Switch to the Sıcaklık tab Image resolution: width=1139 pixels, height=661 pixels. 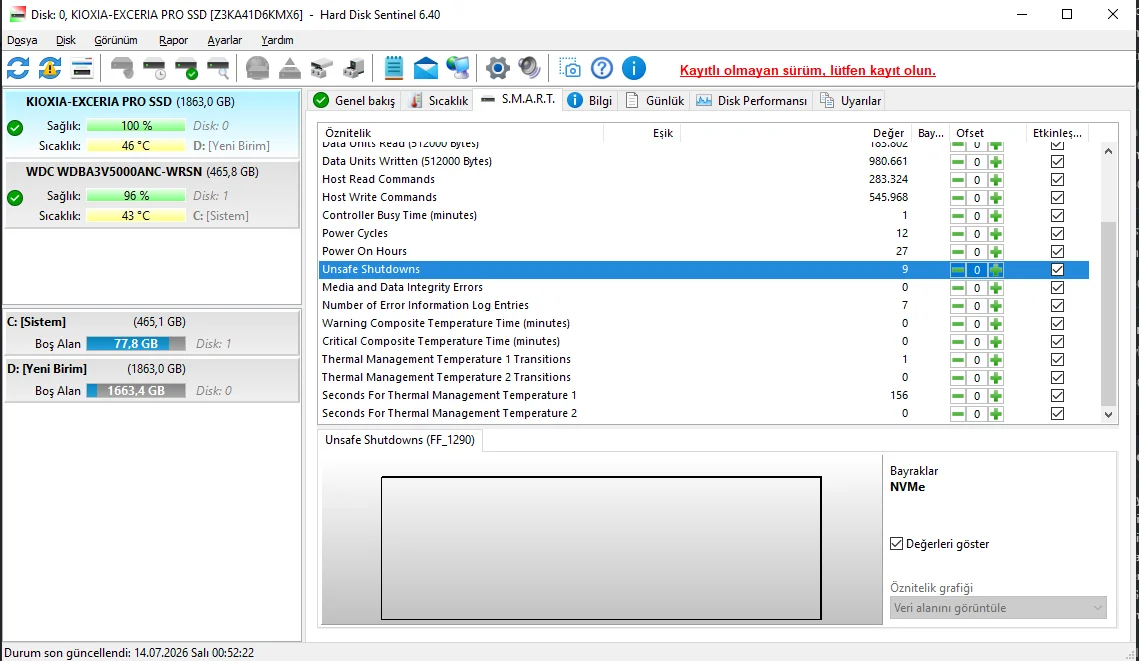(439, 101)
